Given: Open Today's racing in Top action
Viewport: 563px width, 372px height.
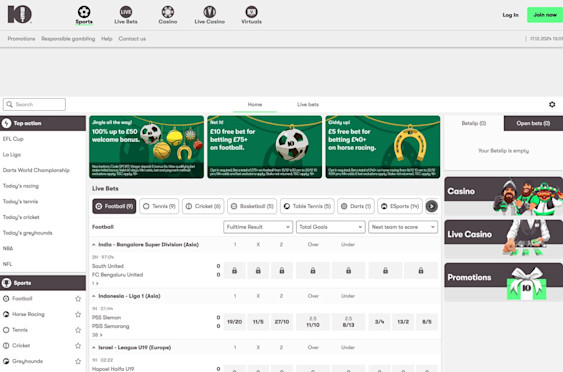Looking at the screenshot, I should [21, 186].
